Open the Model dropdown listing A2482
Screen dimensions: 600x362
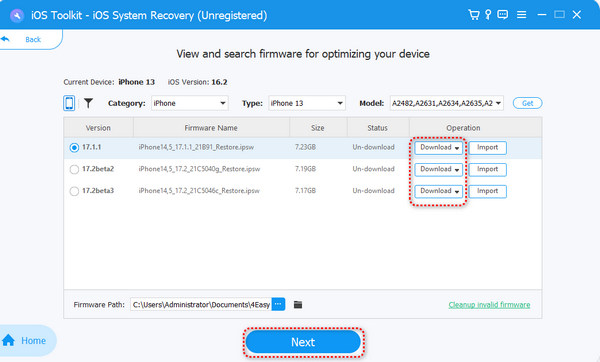[447, 103]
